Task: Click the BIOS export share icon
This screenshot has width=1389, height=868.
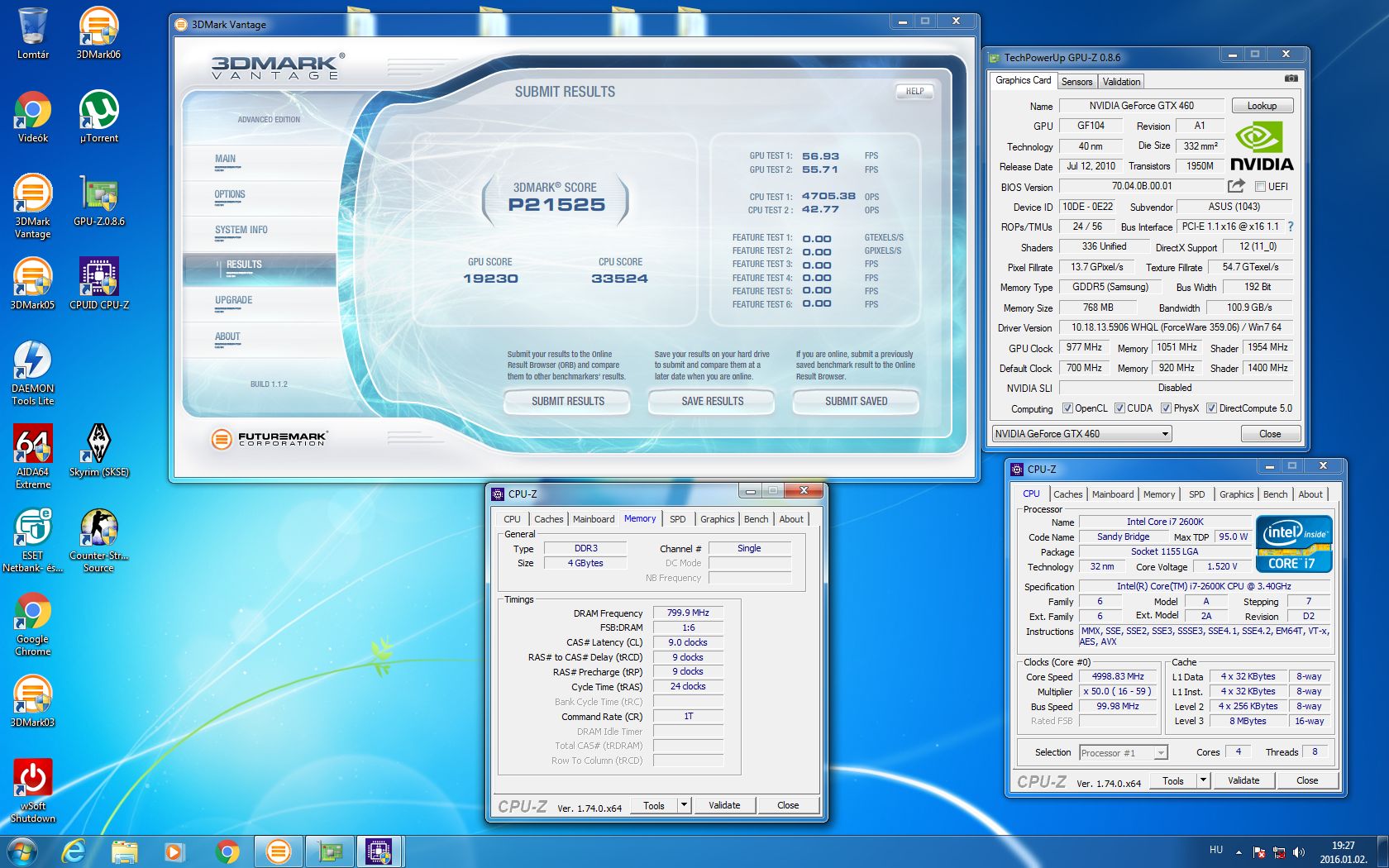Action: click(x=1236, y=186)
